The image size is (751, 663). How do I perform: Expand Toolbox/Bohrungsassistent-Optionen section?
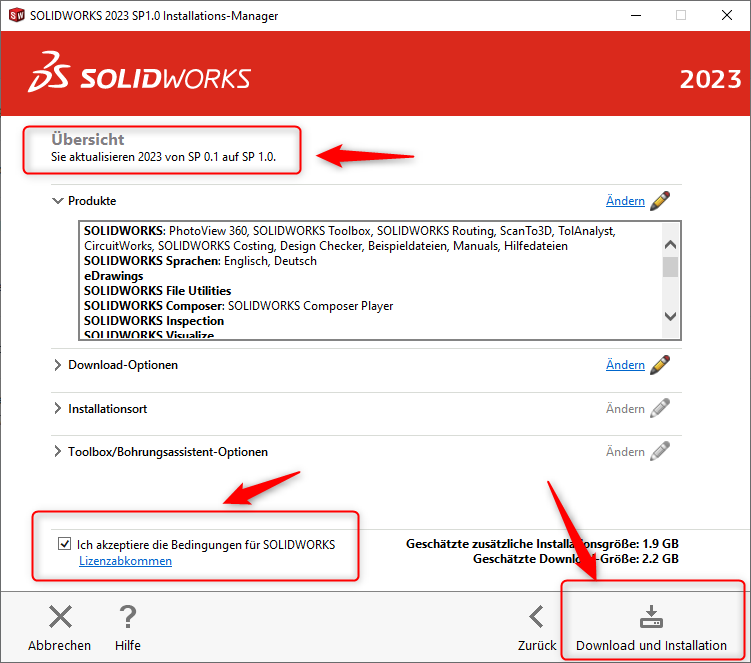(x=57, y=451)
